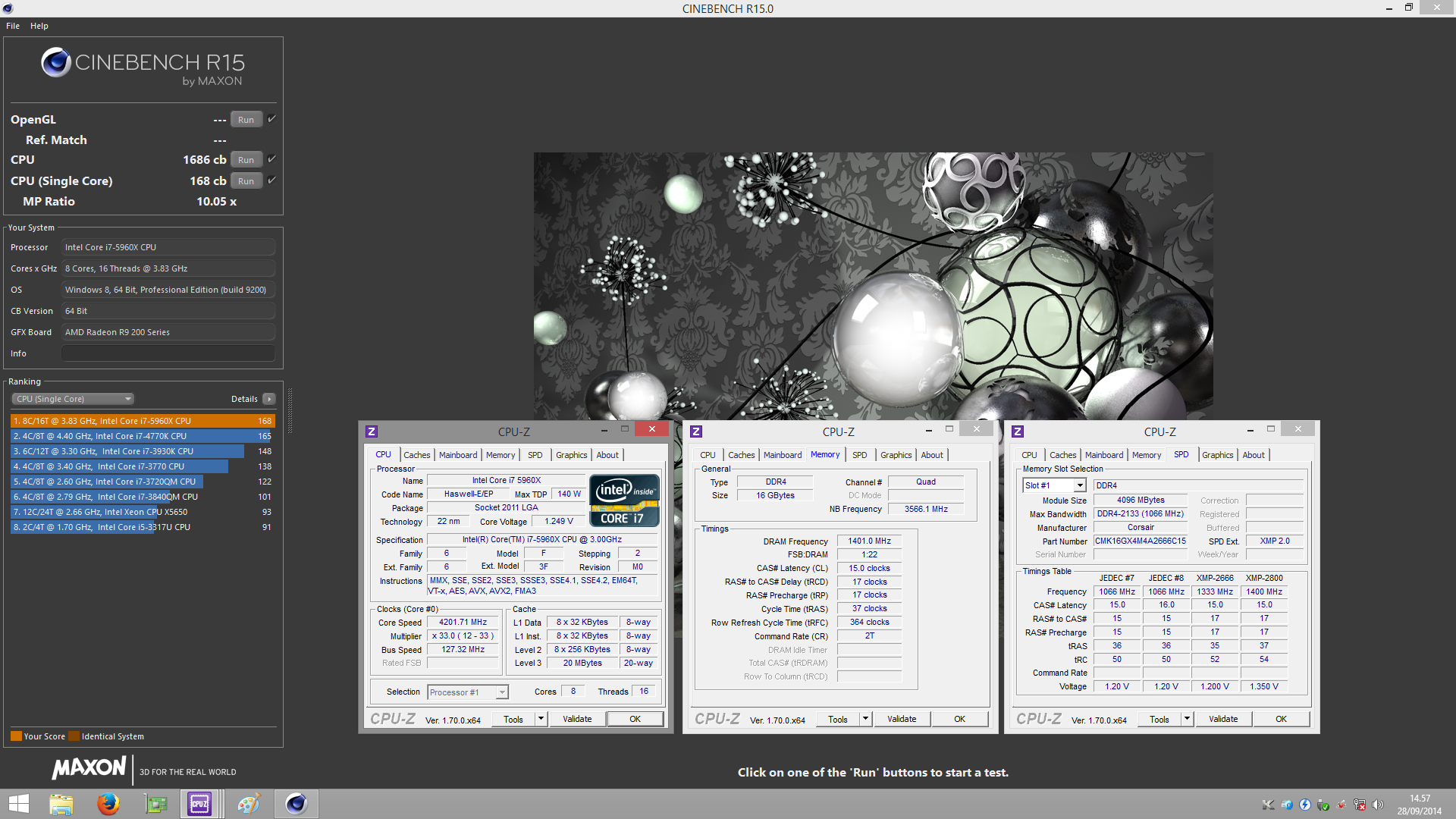Switch to Mainboard tab in first CPU-Z window
This screenshot has width=1456, height=819.
(x=458, y=455)
